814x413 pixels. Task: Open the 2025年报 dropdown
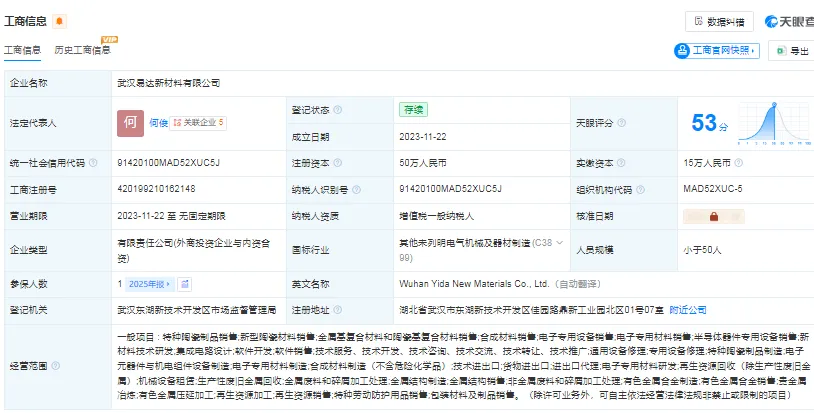click(x=150, y=284)
